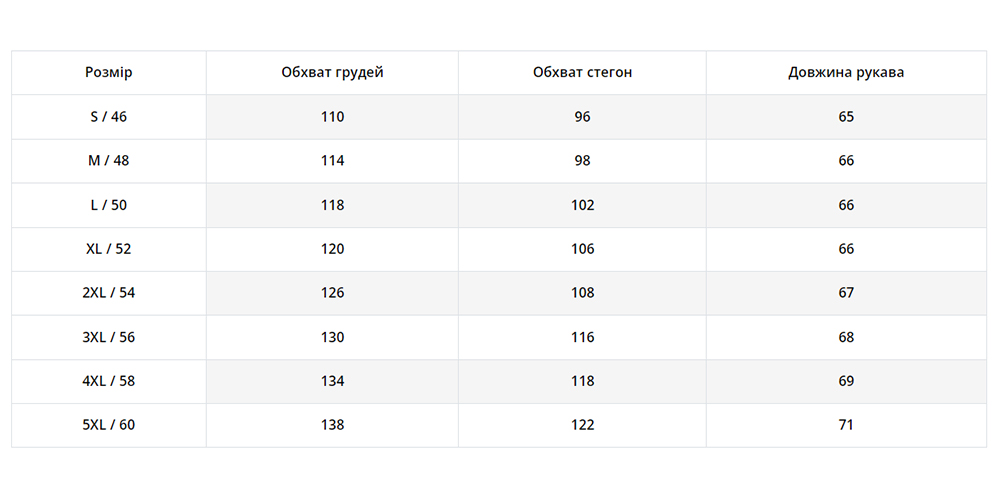Click hip value 96 for size S

click(x=583, y=117)
